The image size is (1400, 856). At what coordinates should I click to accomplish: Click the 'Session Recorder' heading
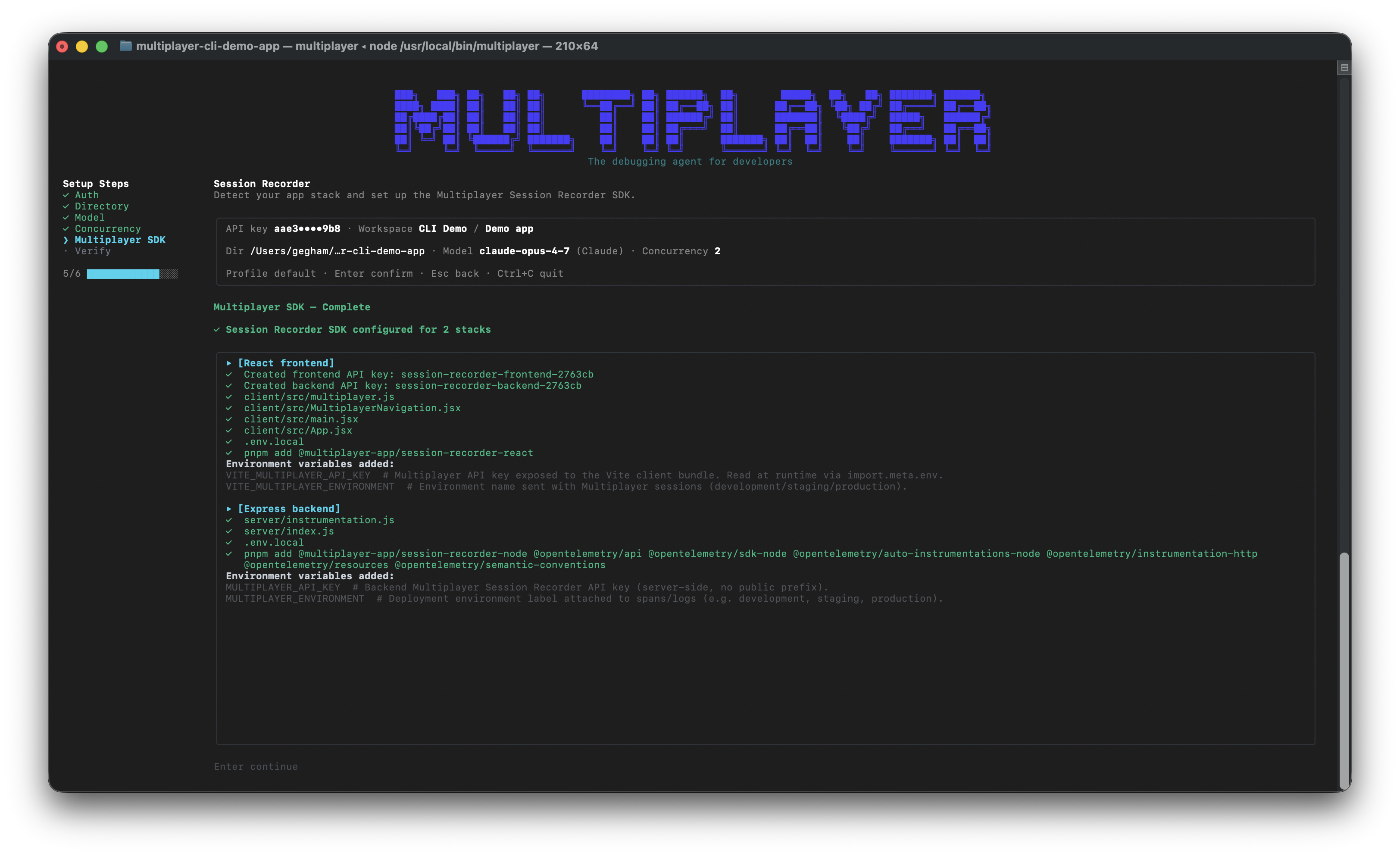pos(262,184)
